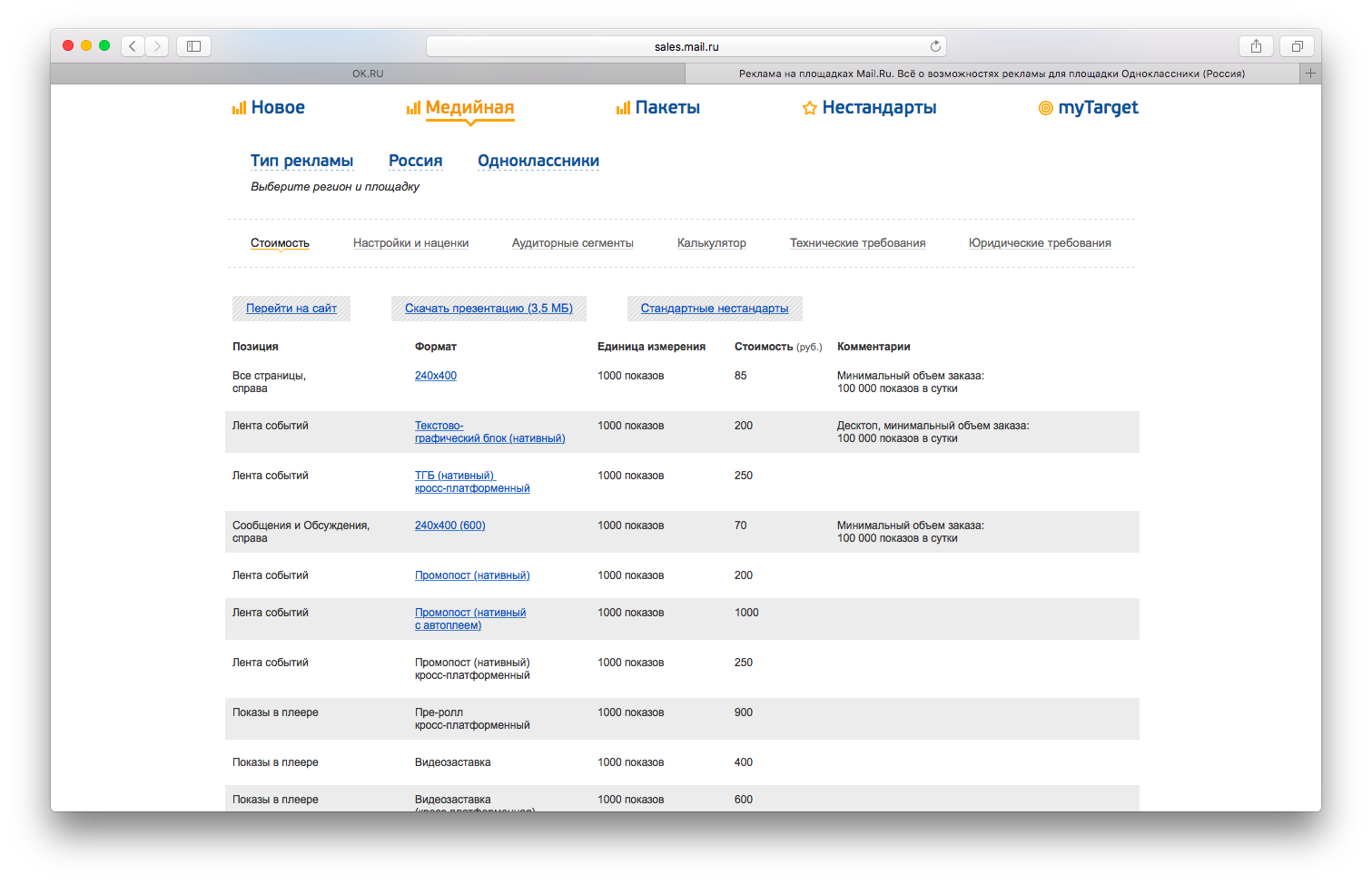Image resolution: width=1372 pixels, height=884 pixels.
Task: Expand the Тип рекламы selector
Action: 301,161
